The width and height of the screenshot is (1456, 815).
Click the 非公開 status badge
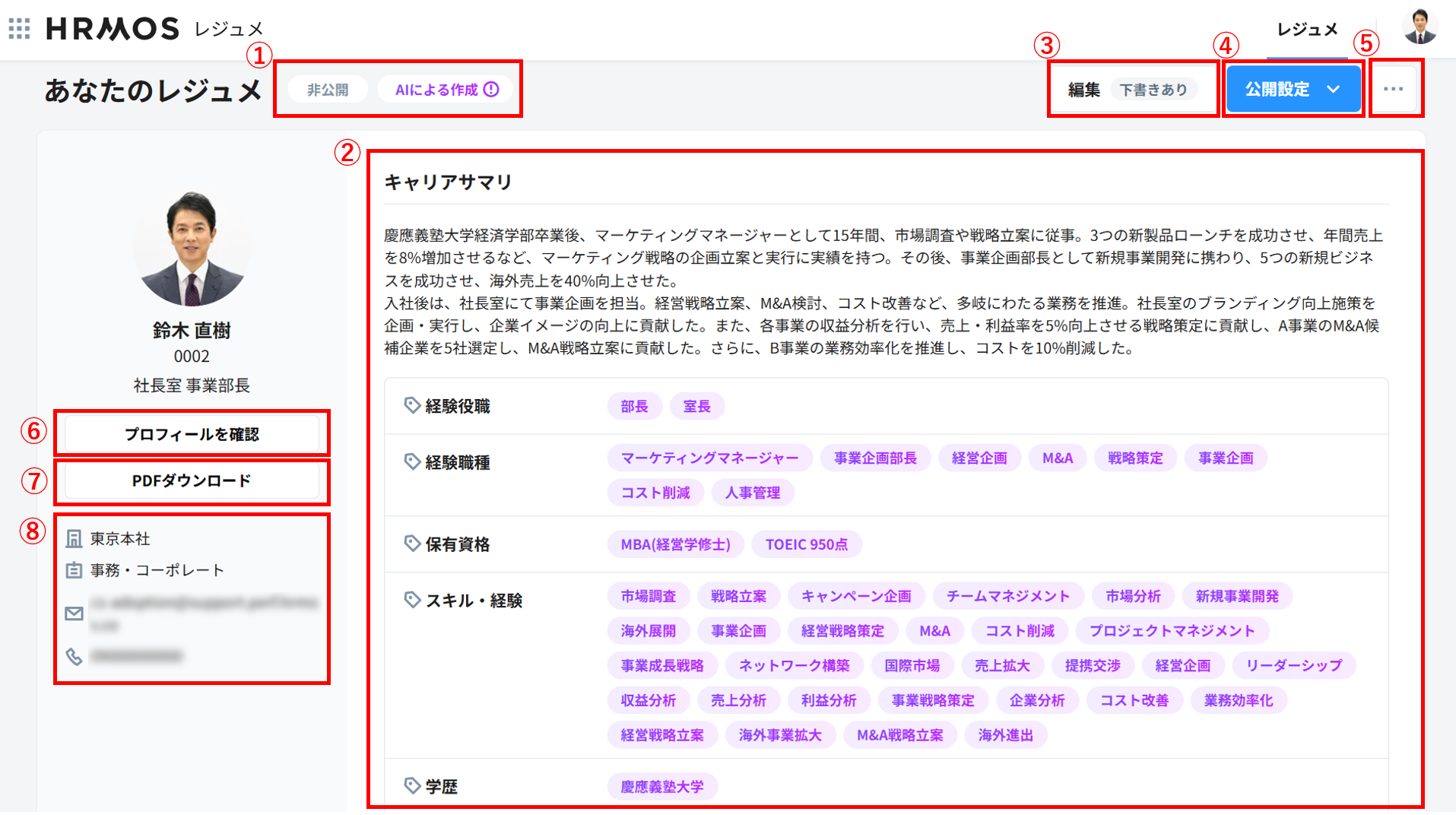[328, 90]
